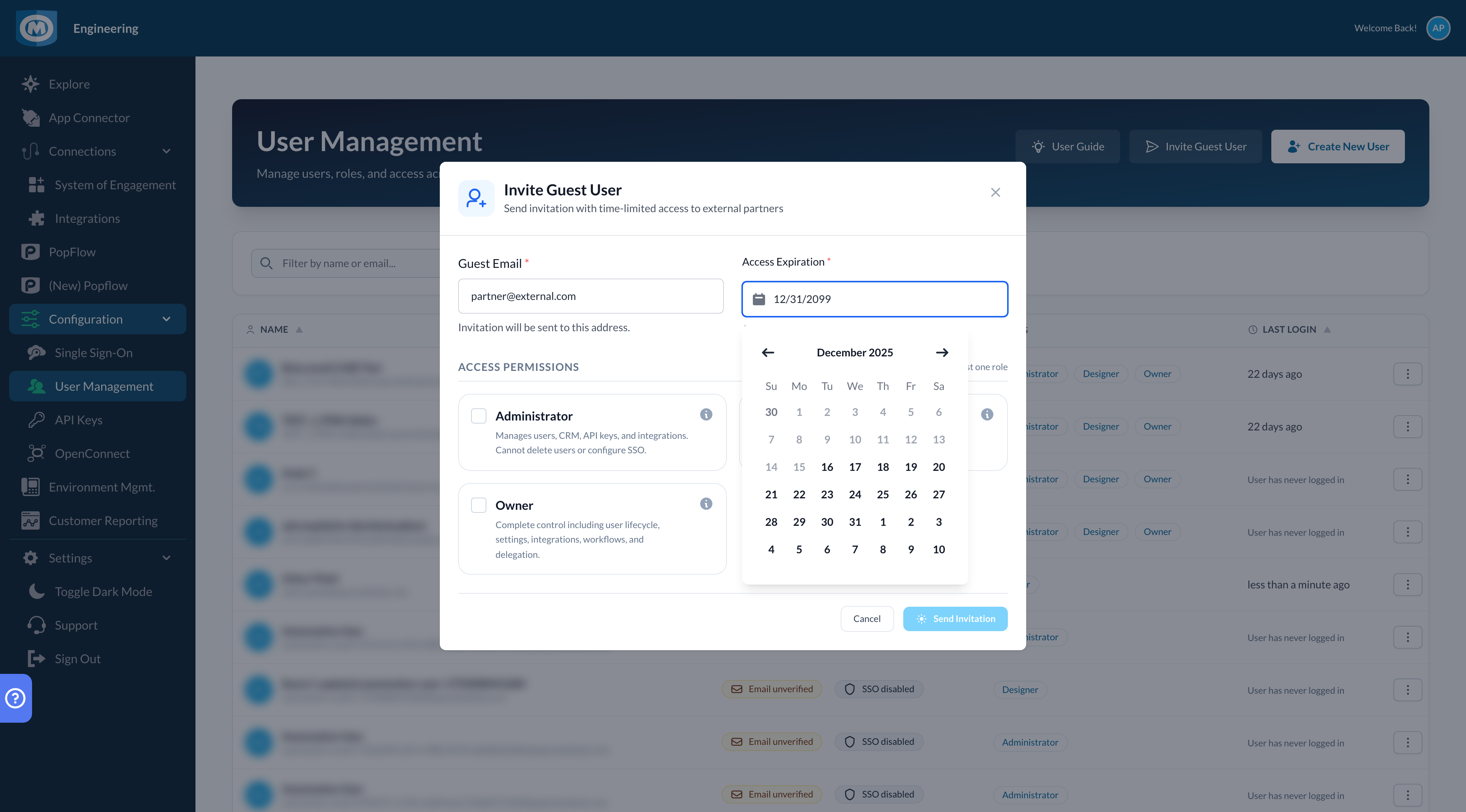This screenshot has height=812, width=1466.
Task: Click the Sign Out arrow icon
Action: click(36, 659)
